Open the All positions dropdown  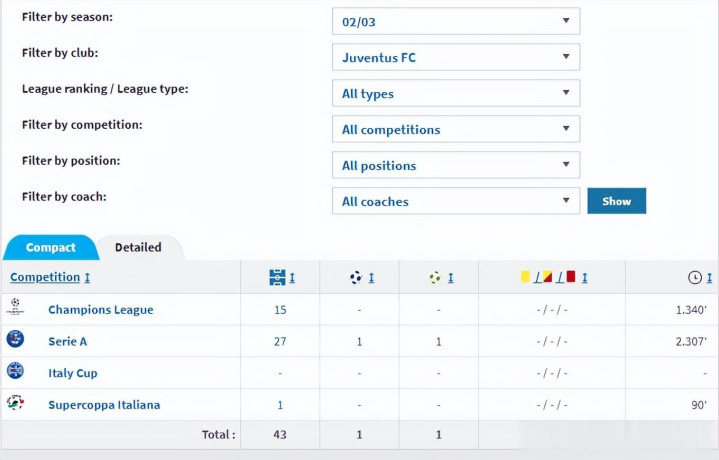tap(456, 165)
